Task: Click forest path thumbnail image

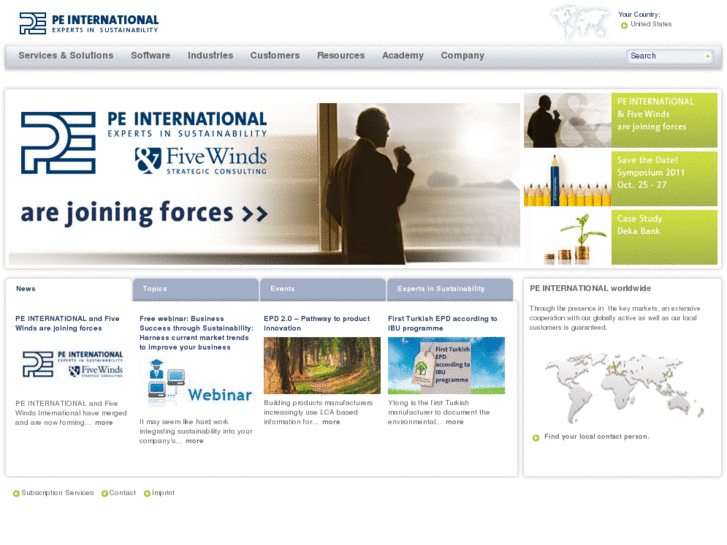Action: 322,365
